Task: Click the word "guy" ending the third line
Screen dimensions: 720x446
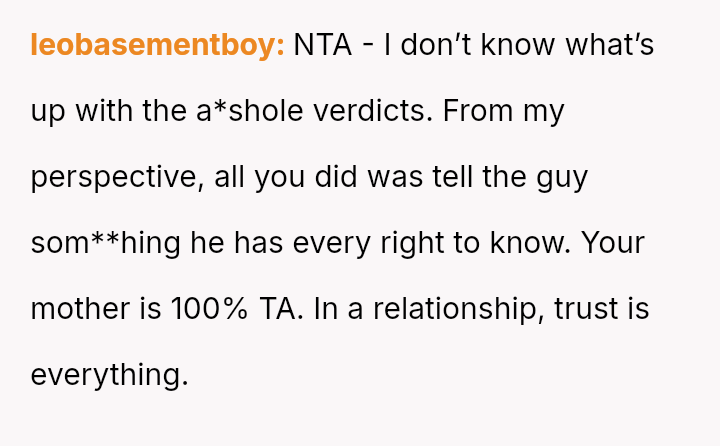Action: [x=563, y=178]
